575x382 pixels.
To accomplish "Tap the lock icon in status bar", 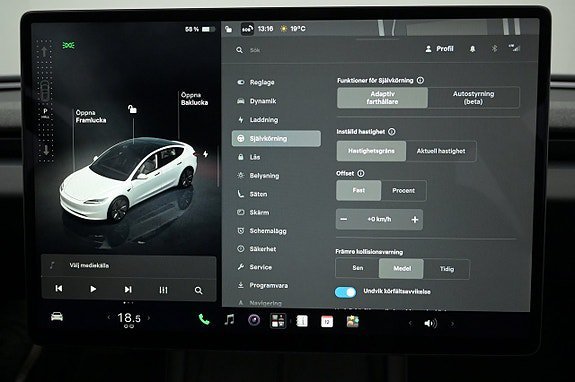I will pyautogui.click(x=228, y=29).
